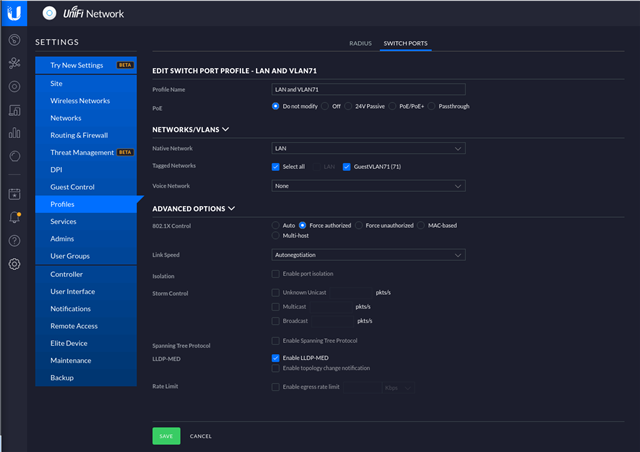Open Guest Control settings
Screen dimensions: 640x452
click(x=86, y=187)
